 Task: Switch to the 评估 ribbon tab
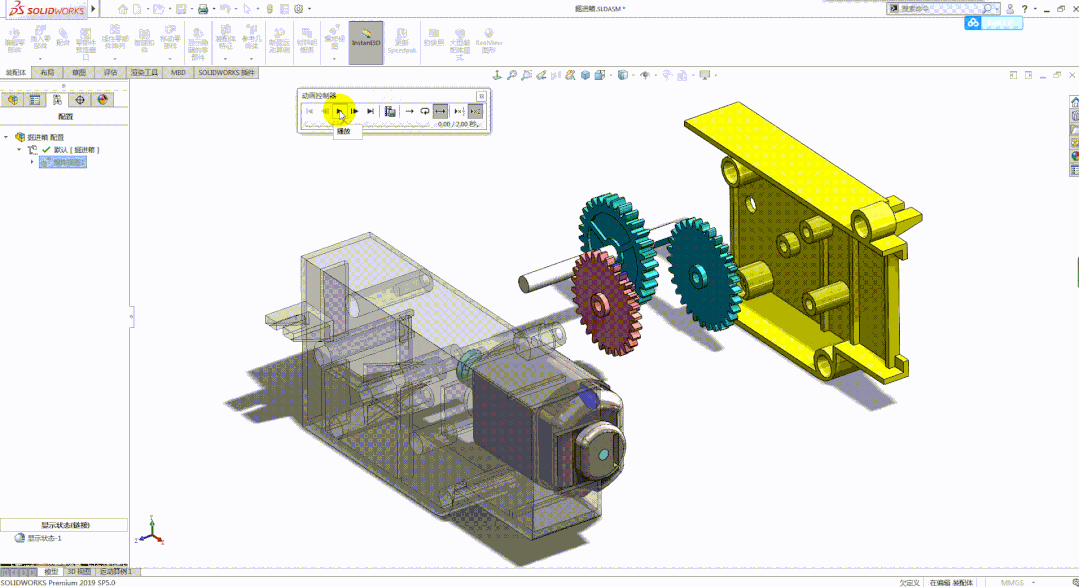coord(112,72)
